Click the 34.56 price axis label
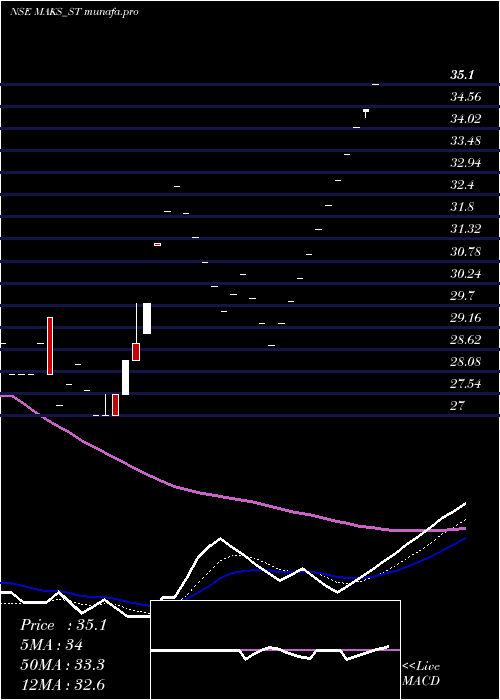Image resolution: width=500 pixels, height=700 pixels. [465, 97]
